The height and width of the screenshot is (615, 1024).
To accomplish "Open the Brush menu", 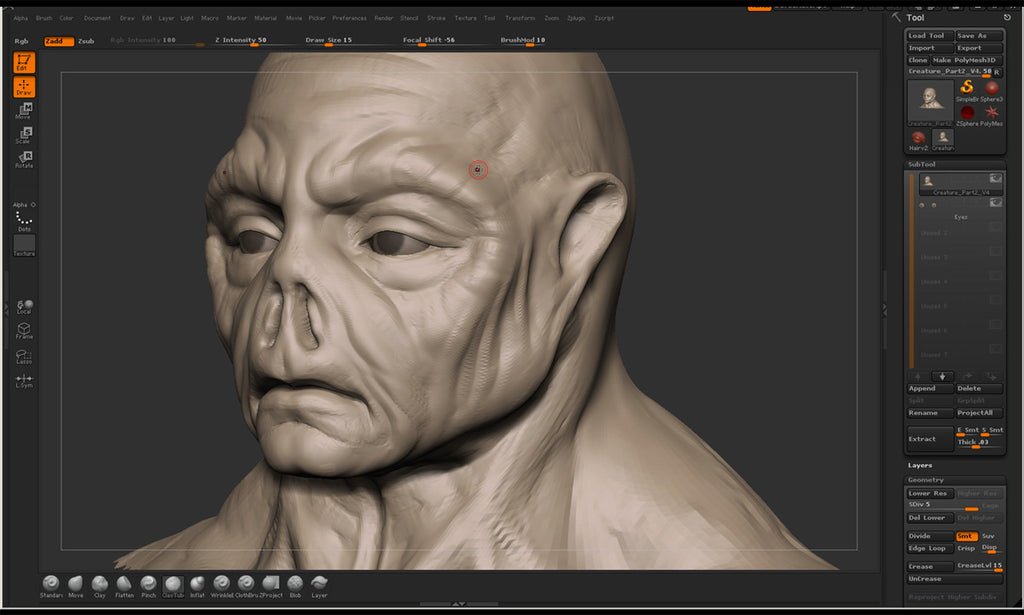I will (x=42, y=17).
